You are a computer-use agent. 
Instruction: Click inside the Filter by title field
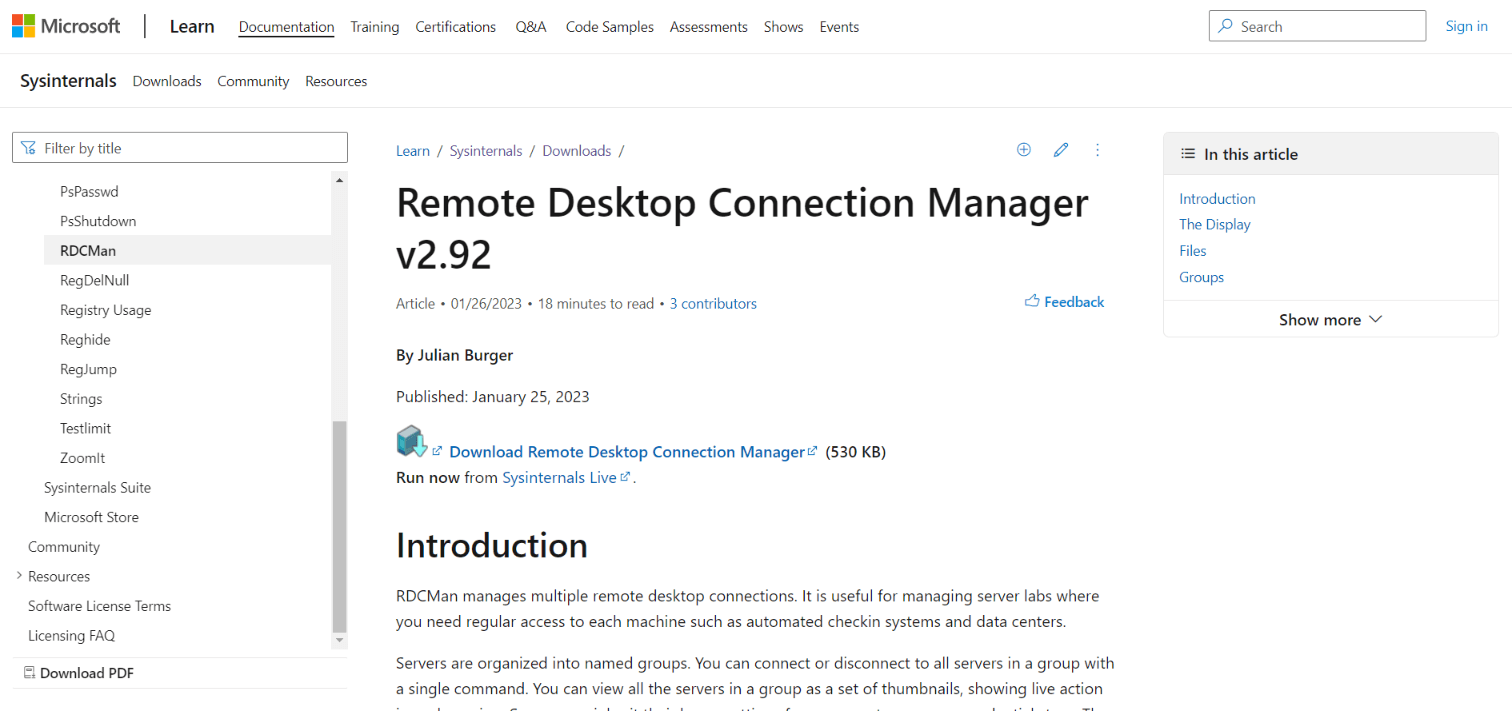(180, 147)
